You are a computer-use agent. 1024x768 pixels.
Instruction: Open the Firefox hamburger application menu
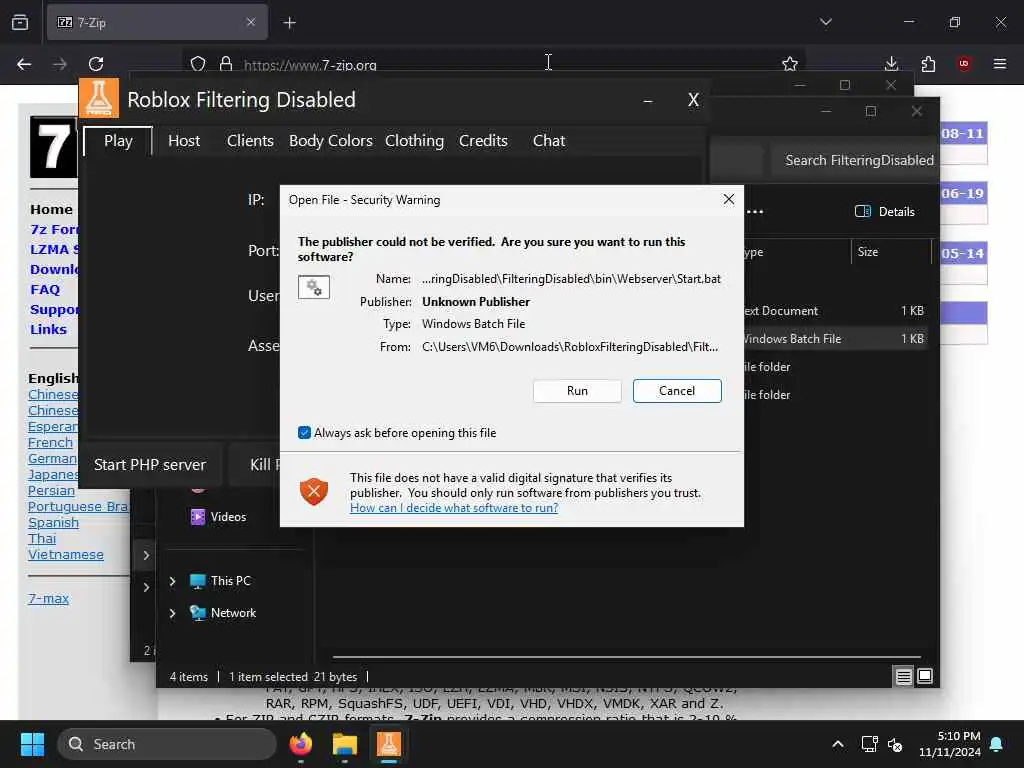click(1000, 64)
